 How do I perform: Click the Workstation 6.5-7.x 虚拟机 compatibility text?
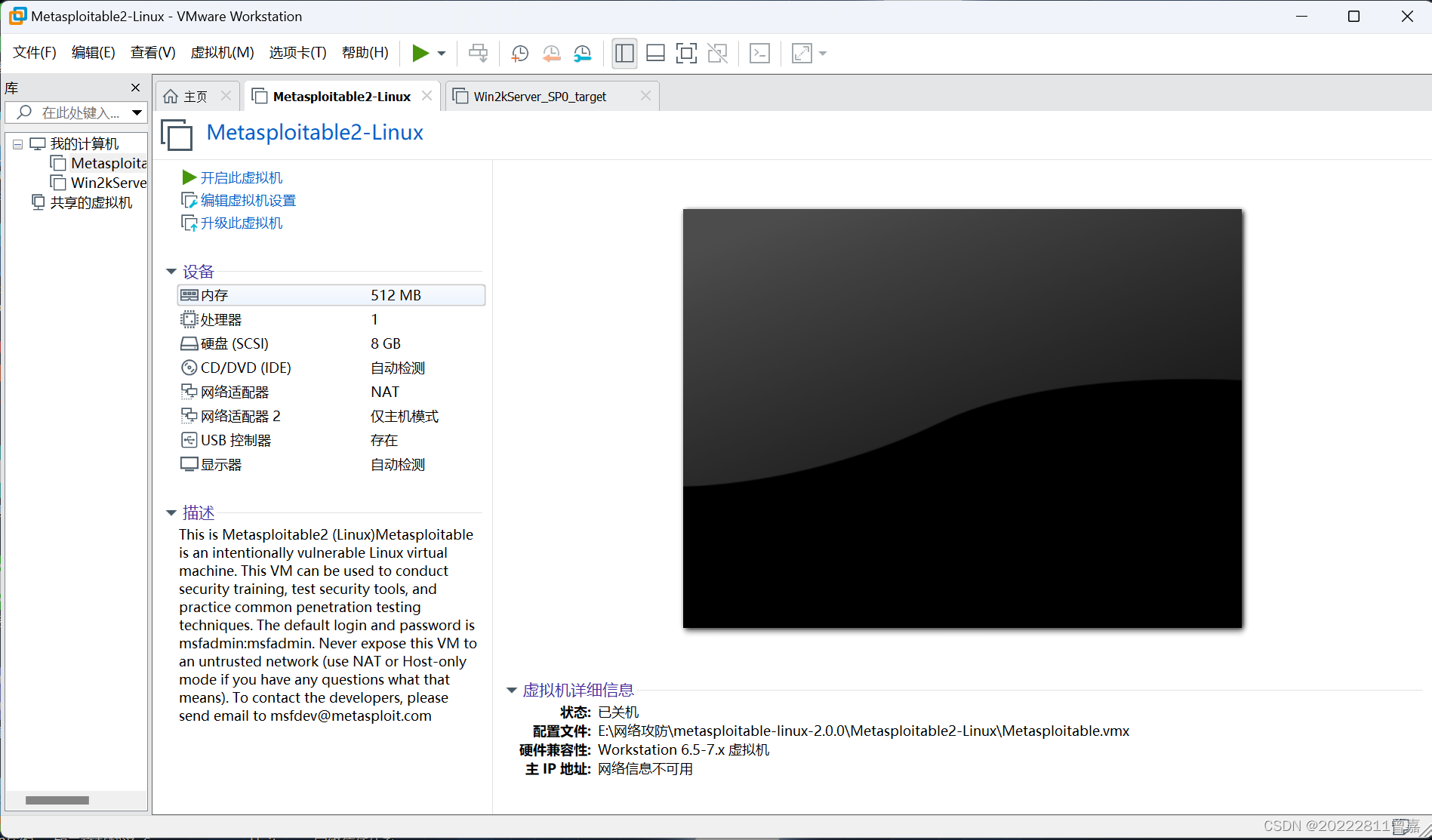[x=683, y=749]
